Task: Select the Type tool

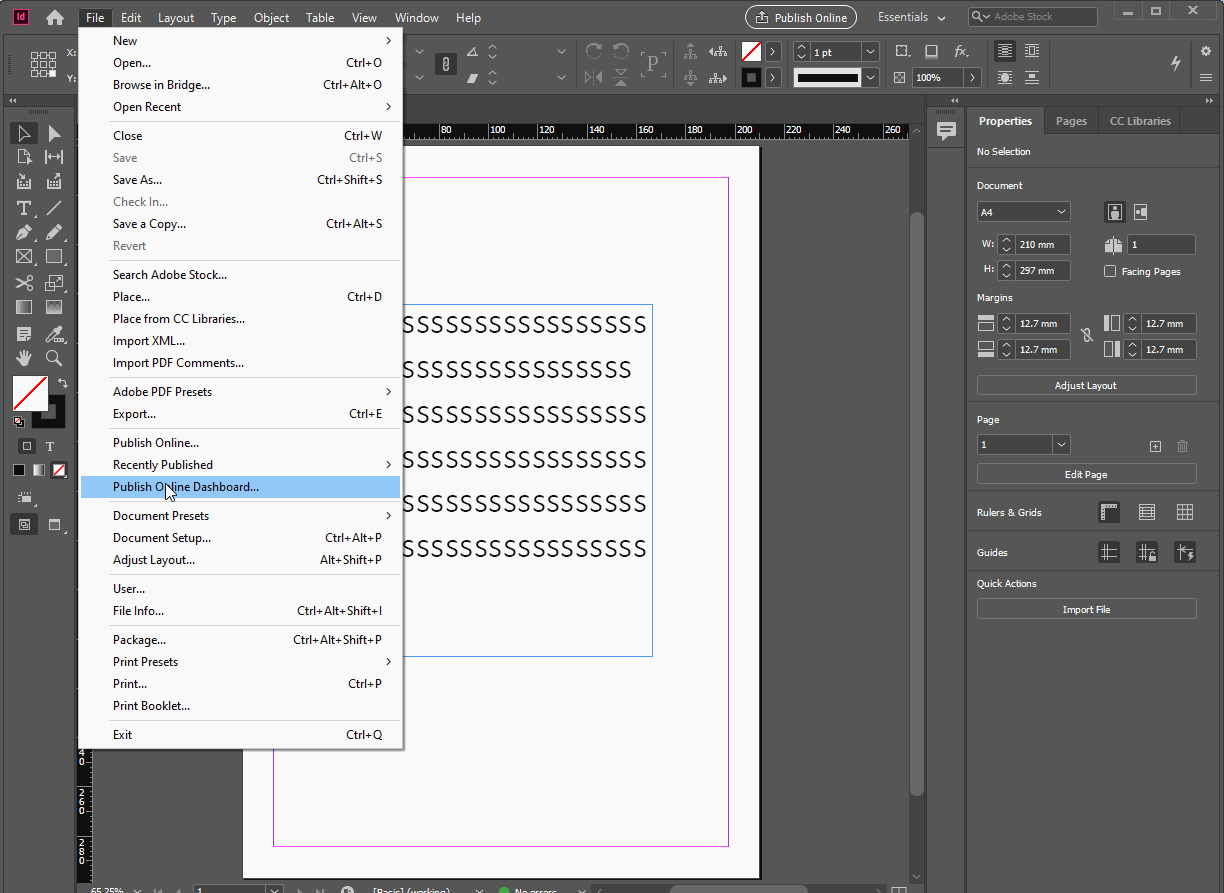Action: click(x=24, y=208)
